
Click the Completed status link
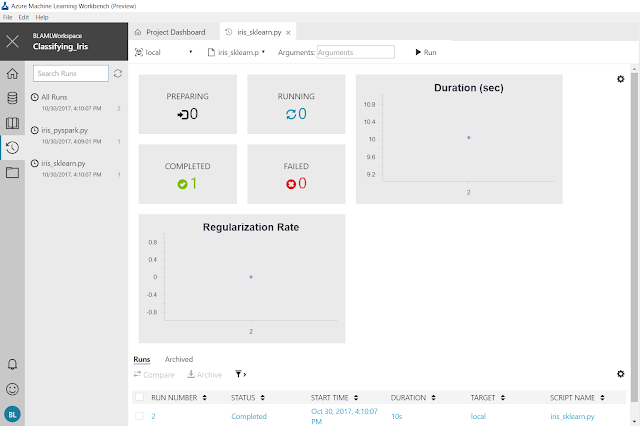coord(249,416)
